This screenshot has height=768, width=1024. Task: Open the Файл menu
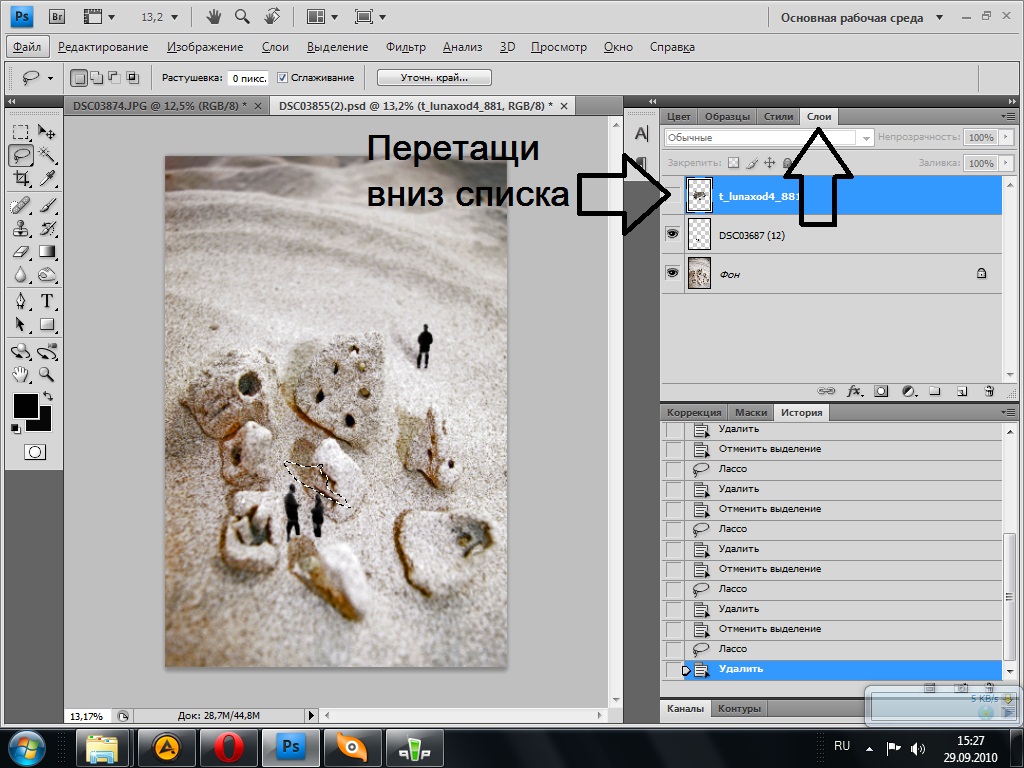27,47
